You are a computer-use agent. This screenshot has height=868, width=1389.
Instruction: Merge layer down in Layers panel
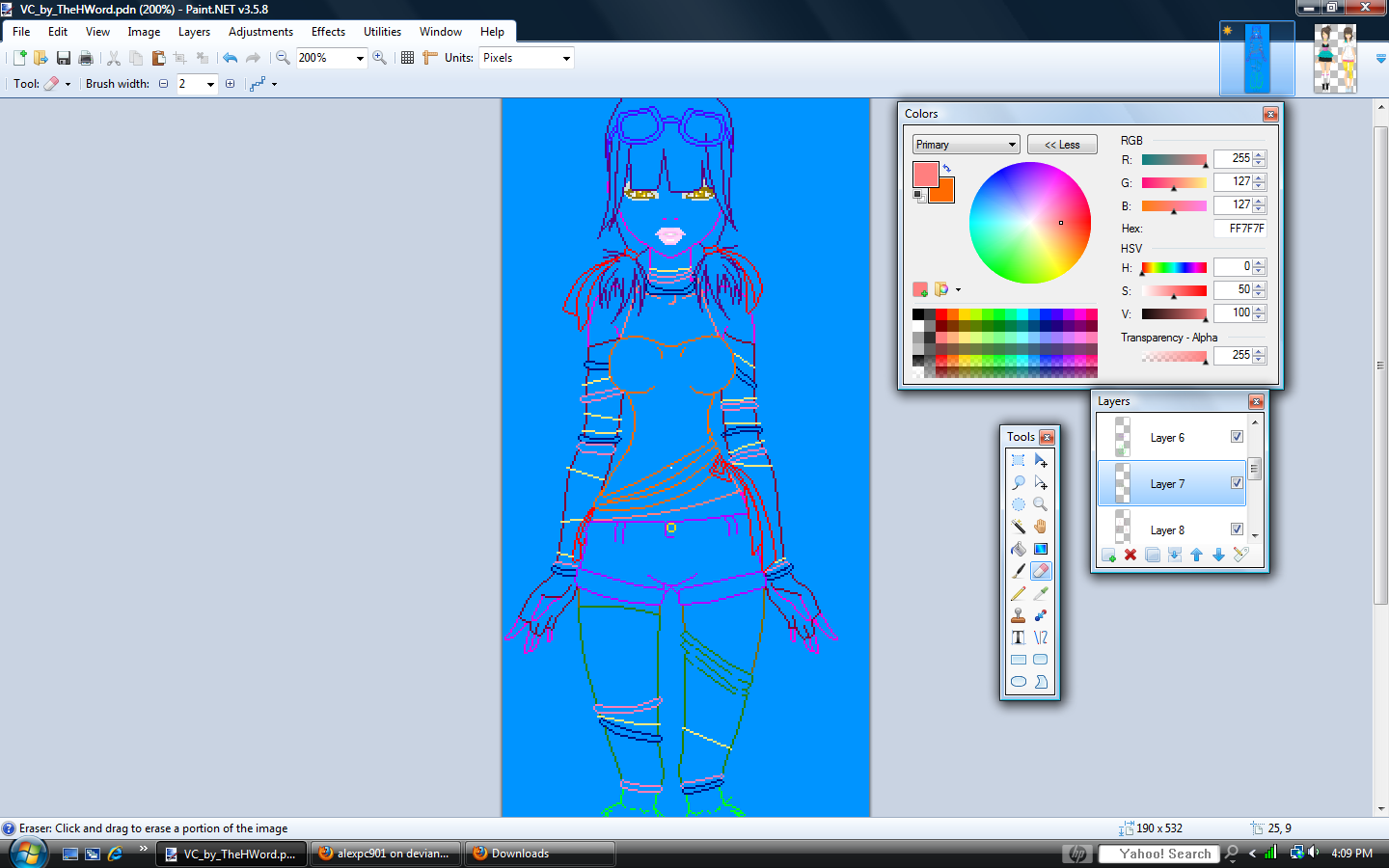click(1175, 555)
